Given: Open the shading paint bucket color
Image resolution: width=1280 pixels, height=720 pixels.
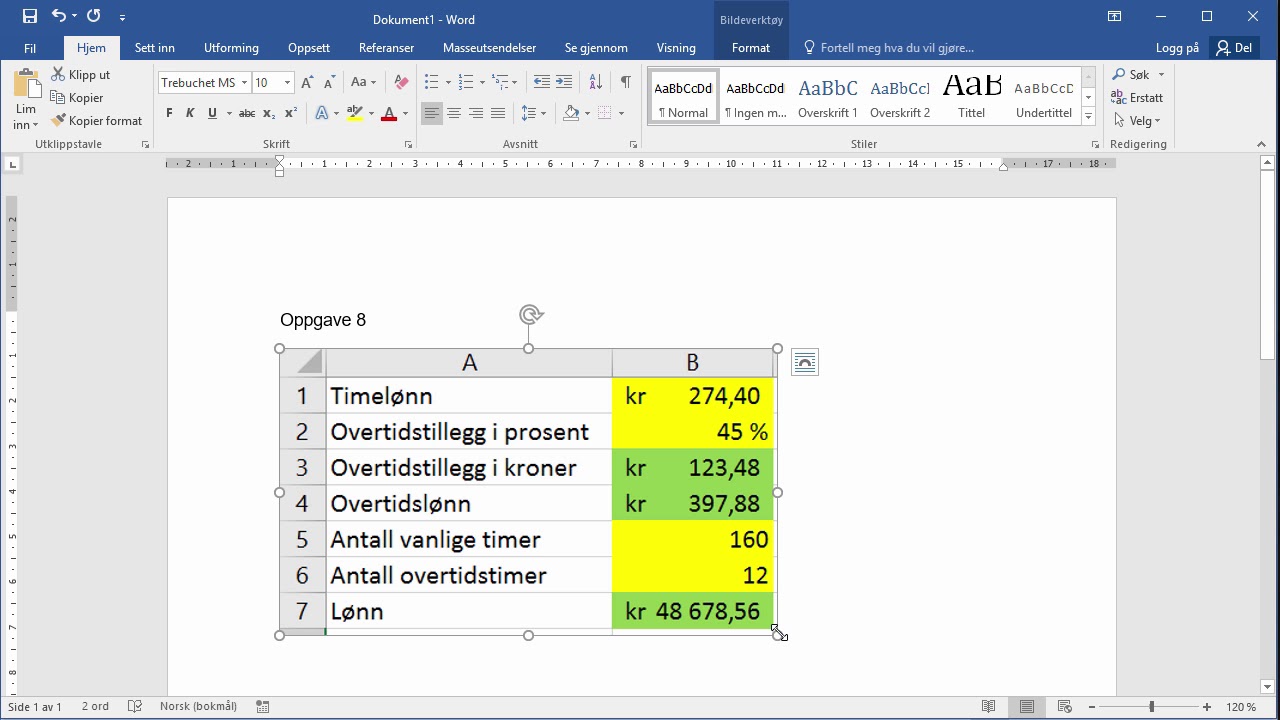Looking at the screenshot, I should [571, 114].
